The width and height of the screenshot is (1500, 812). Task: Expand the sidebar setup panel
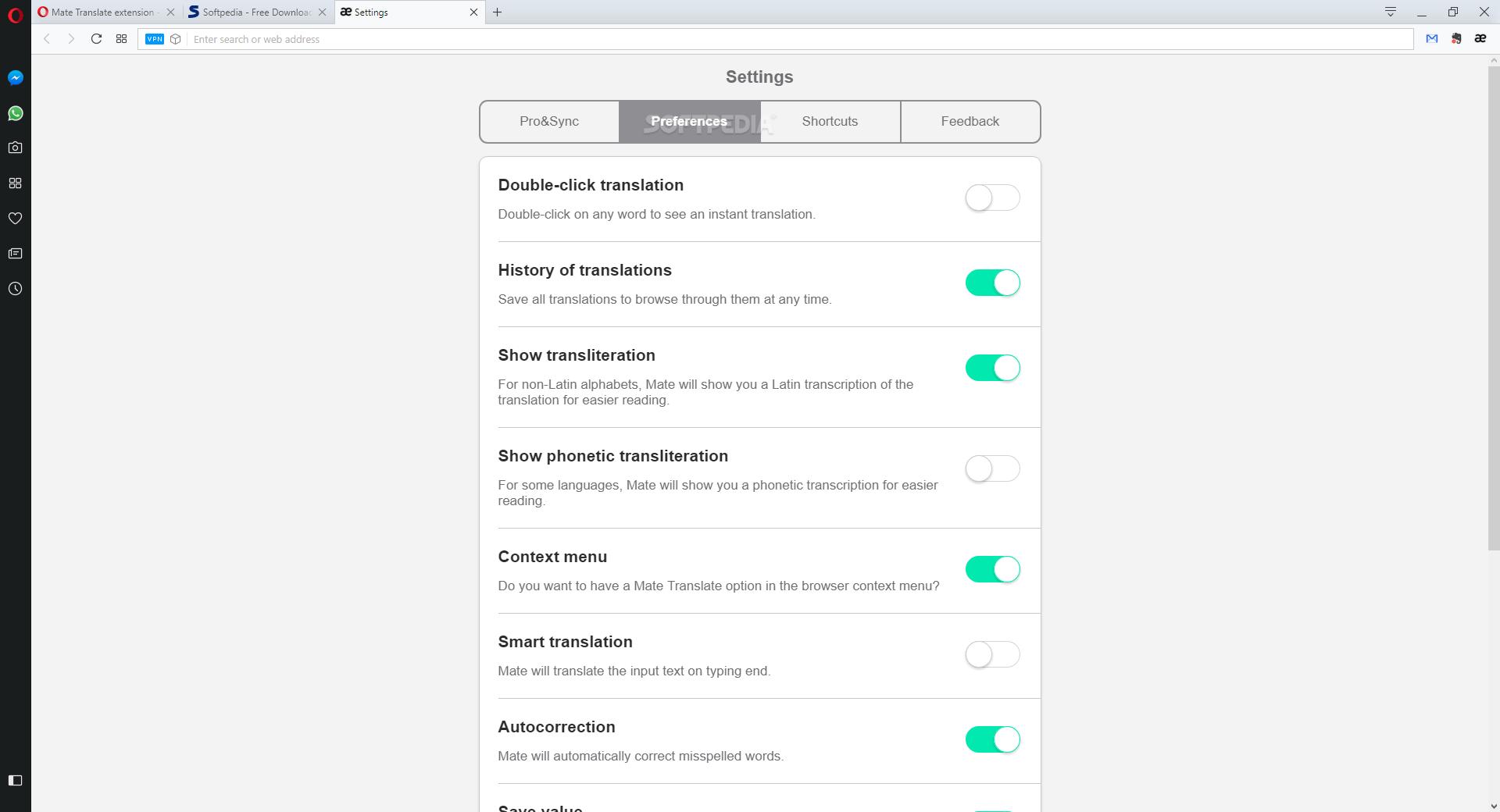(16, 780)
